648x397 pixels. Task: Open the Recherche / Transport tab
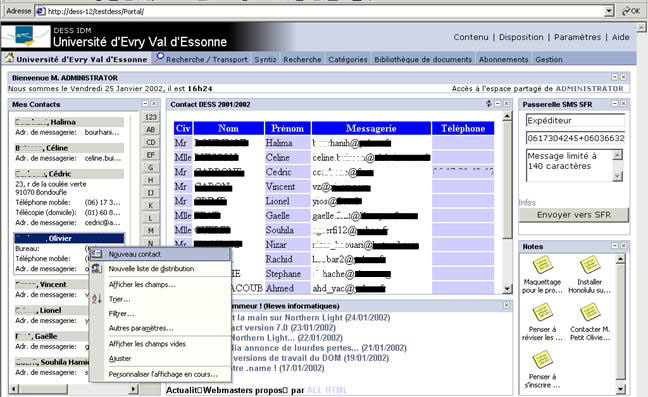[207, 59]
